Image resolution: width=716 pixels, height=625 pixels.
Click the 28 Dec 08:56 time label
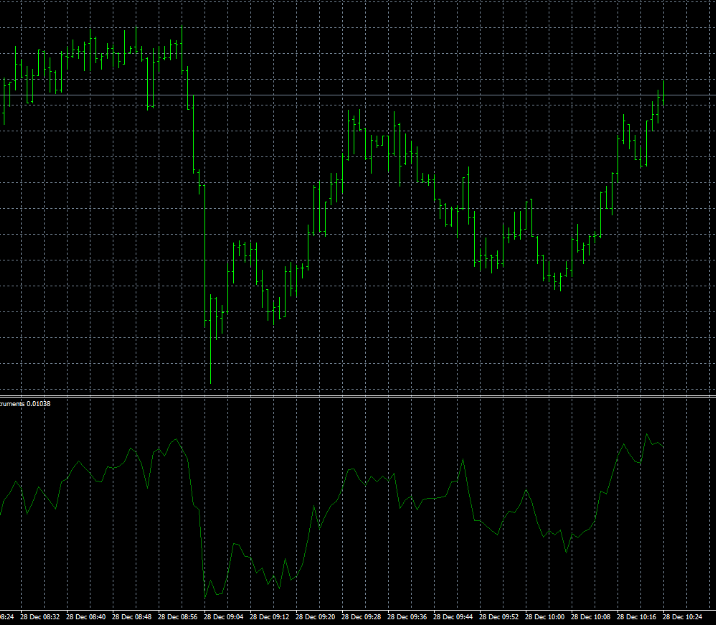(179, 616)
